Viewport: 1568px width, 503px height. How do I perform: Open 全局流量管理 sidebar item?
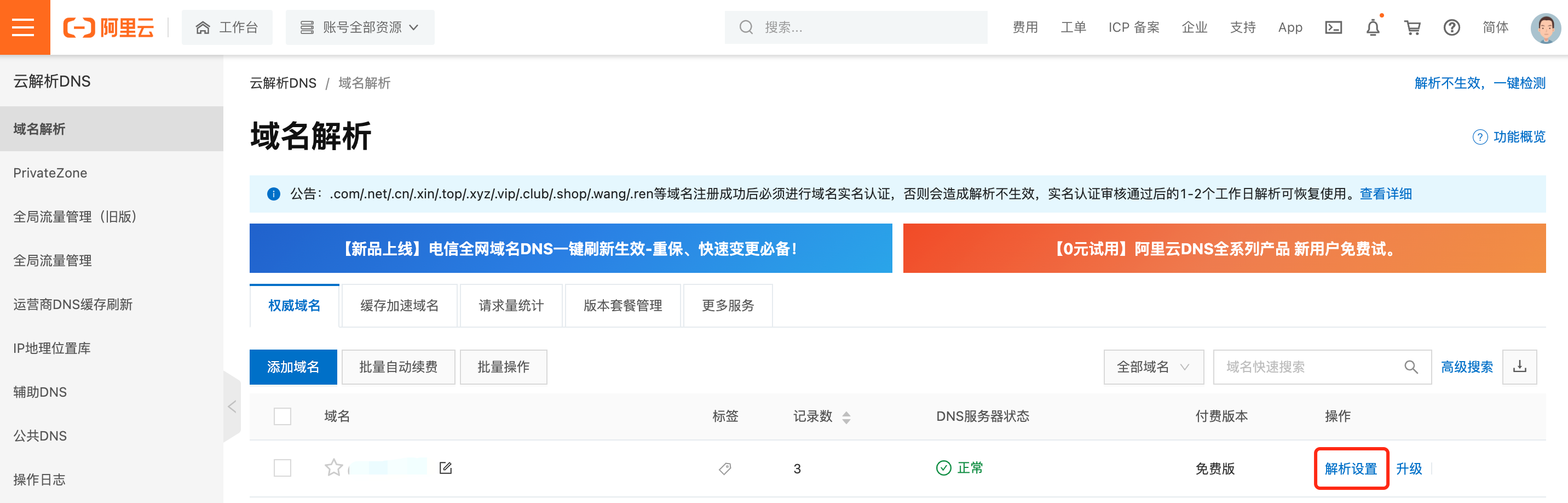[111, 261]
